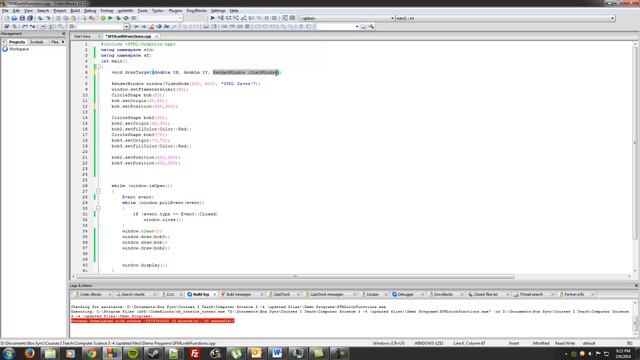Switch to the Debugger log tab
The width and height of the screenshot is (640, 360).
pyautogui.click(x=405, y=294)
